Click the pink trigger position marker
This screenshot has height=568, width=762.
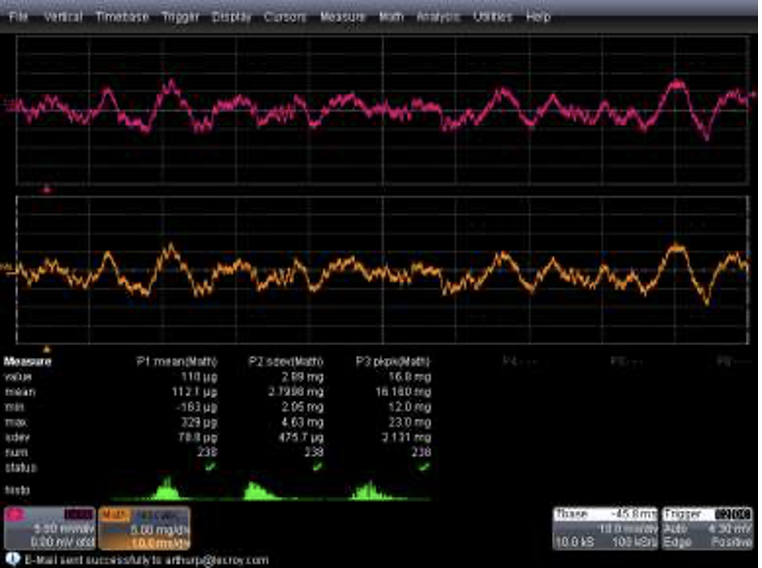click(x=46, y=188)
